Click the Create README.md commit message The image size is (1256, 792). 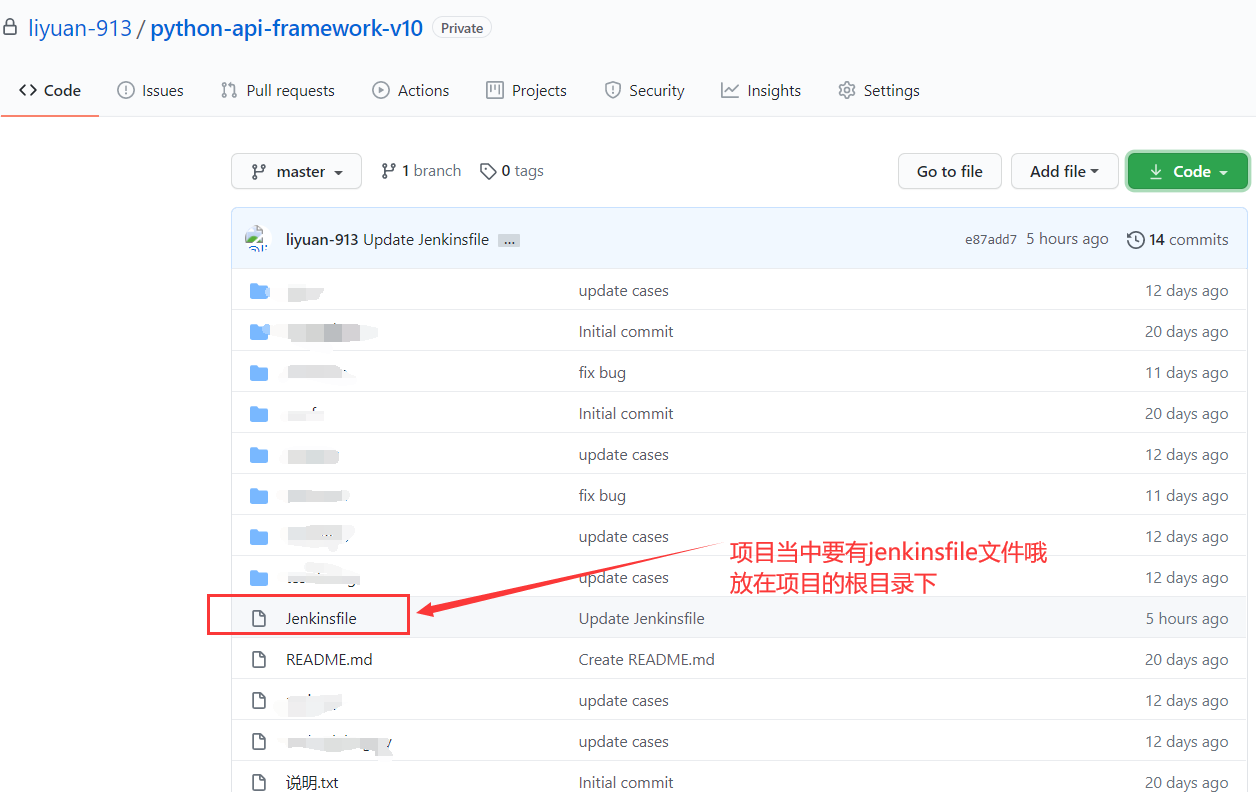pos(646,659)
